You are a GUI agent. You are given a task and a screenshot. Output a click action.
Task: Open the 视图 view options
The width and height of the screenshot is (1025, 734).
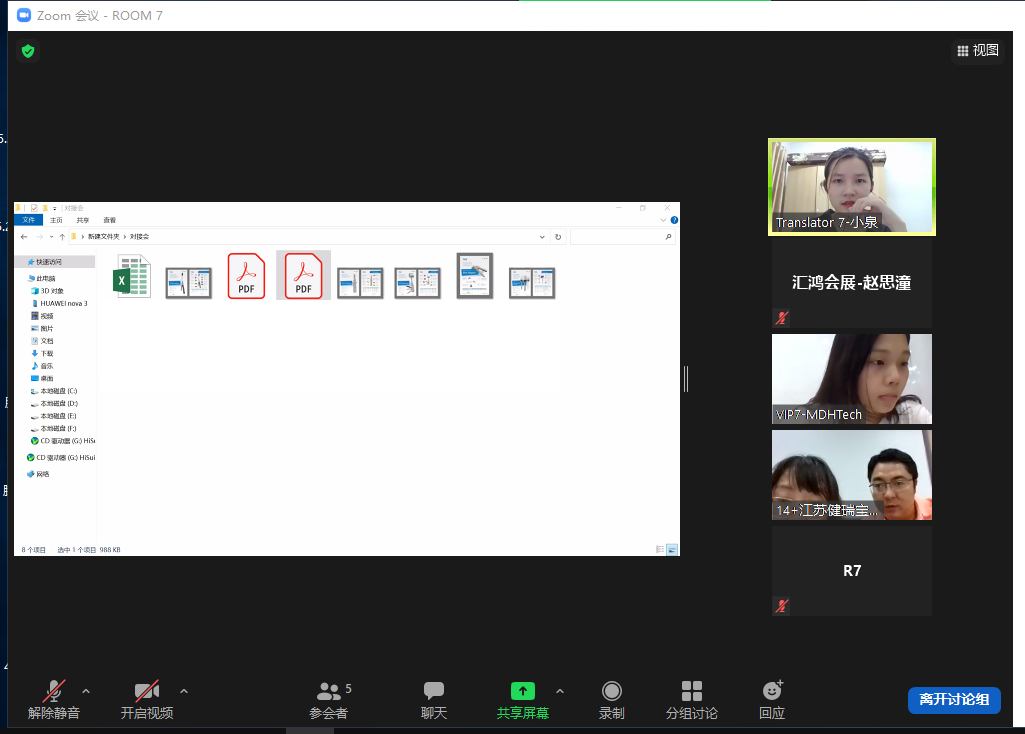pos(976,50)
